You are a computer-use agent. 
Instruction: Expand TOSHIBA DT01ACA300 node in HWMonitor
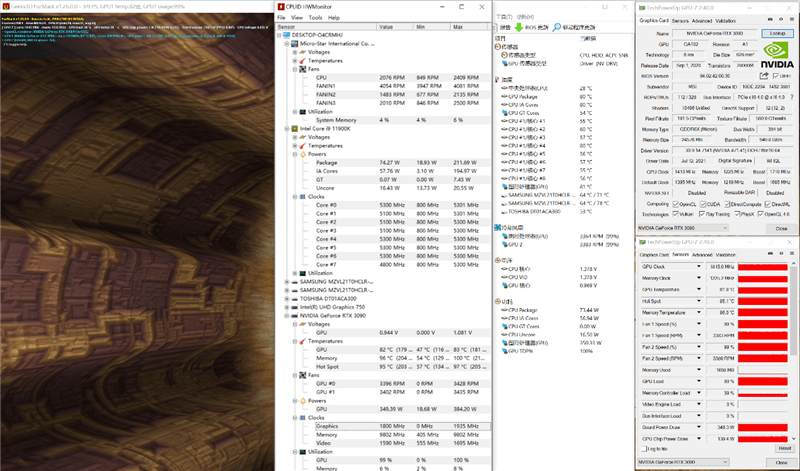(x=287, y=299)
